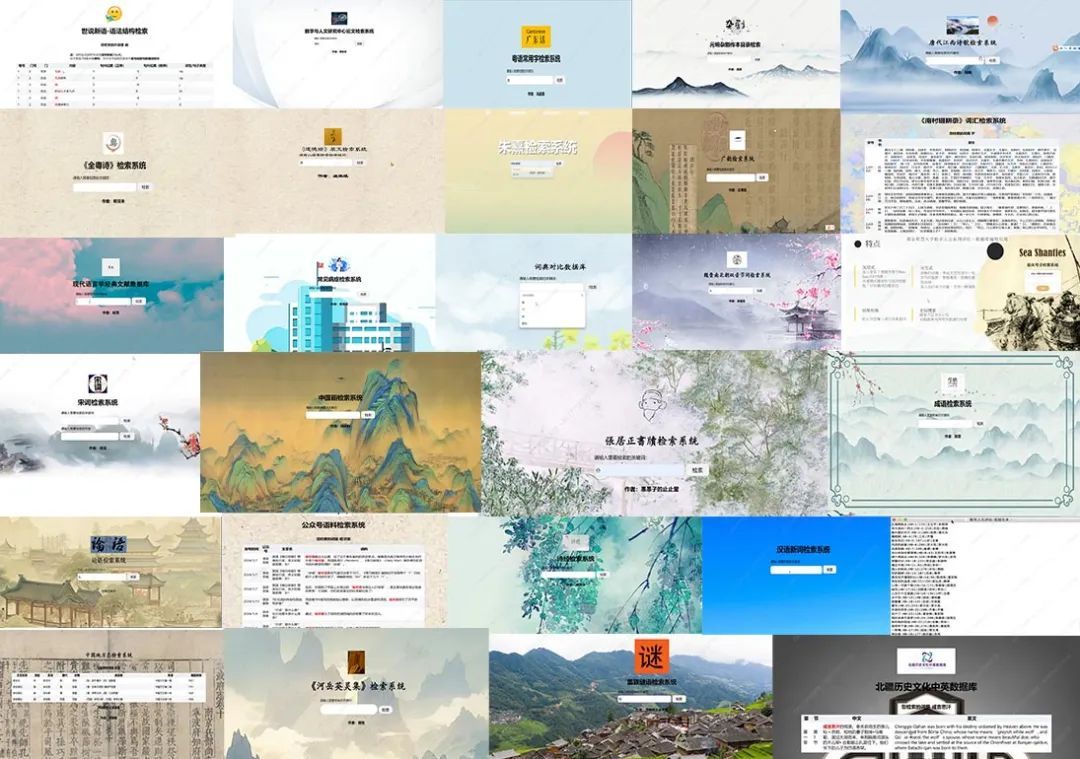Click the 论语 calligraphy logo
This screenshot has height=759, width=1080.
tap(108, 546)
